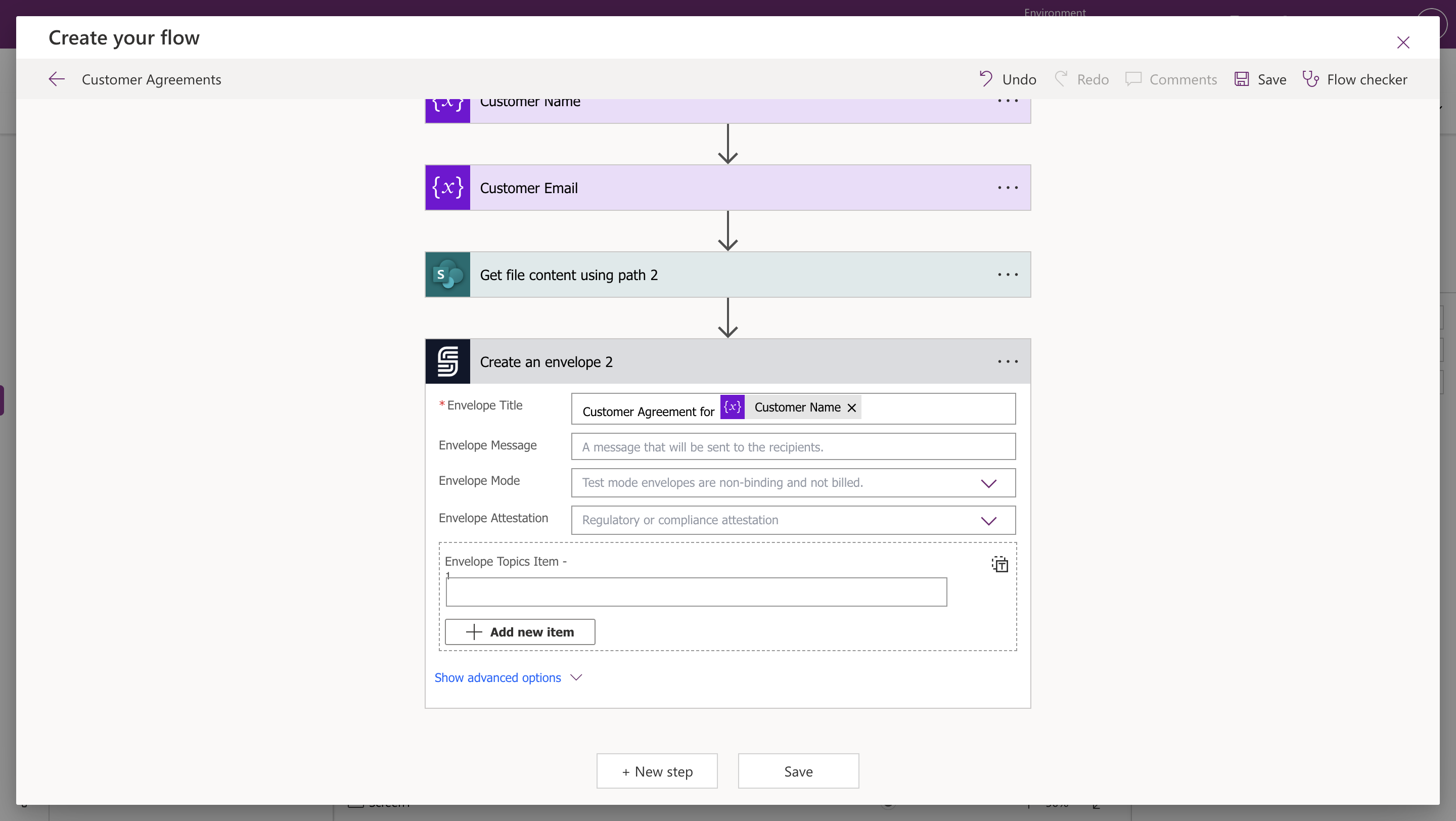Click the New step button
This screenshot has width=1456, height=821.
(656, 770)
